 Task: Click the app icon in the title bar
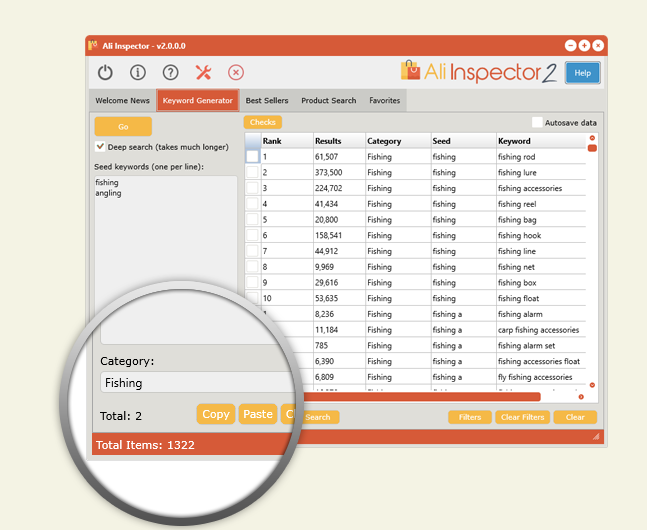click(93, 45)
